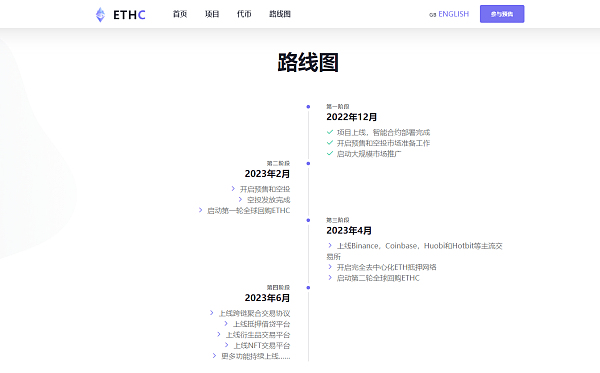Screen dimensions: 600x373
Task: Click the green checkmark beside 项目上线，智能合约部署完成
Action: (x=330, y=132)
